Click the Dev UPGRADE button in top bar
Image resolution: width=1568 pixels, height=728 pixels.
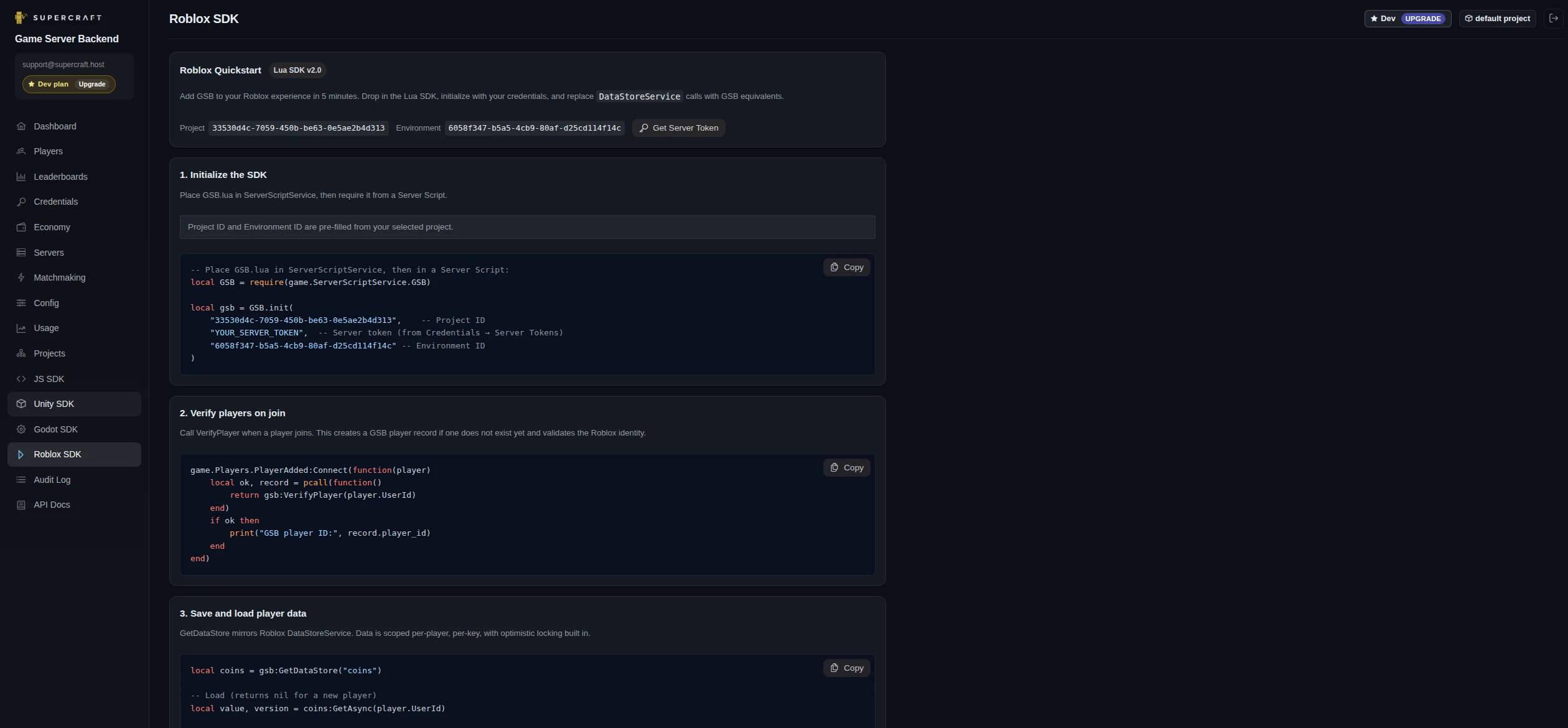tap(1407, 19)
